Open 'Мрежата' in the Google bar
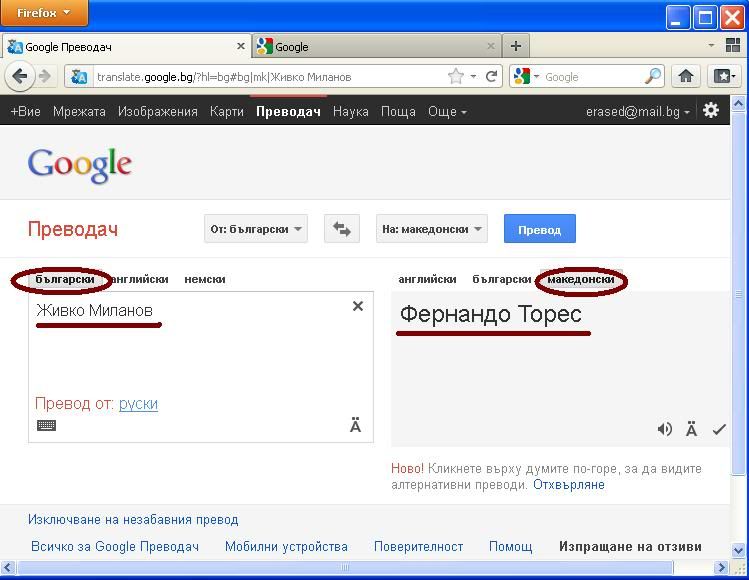The image size is (749, 580). [x=79, y=111]
